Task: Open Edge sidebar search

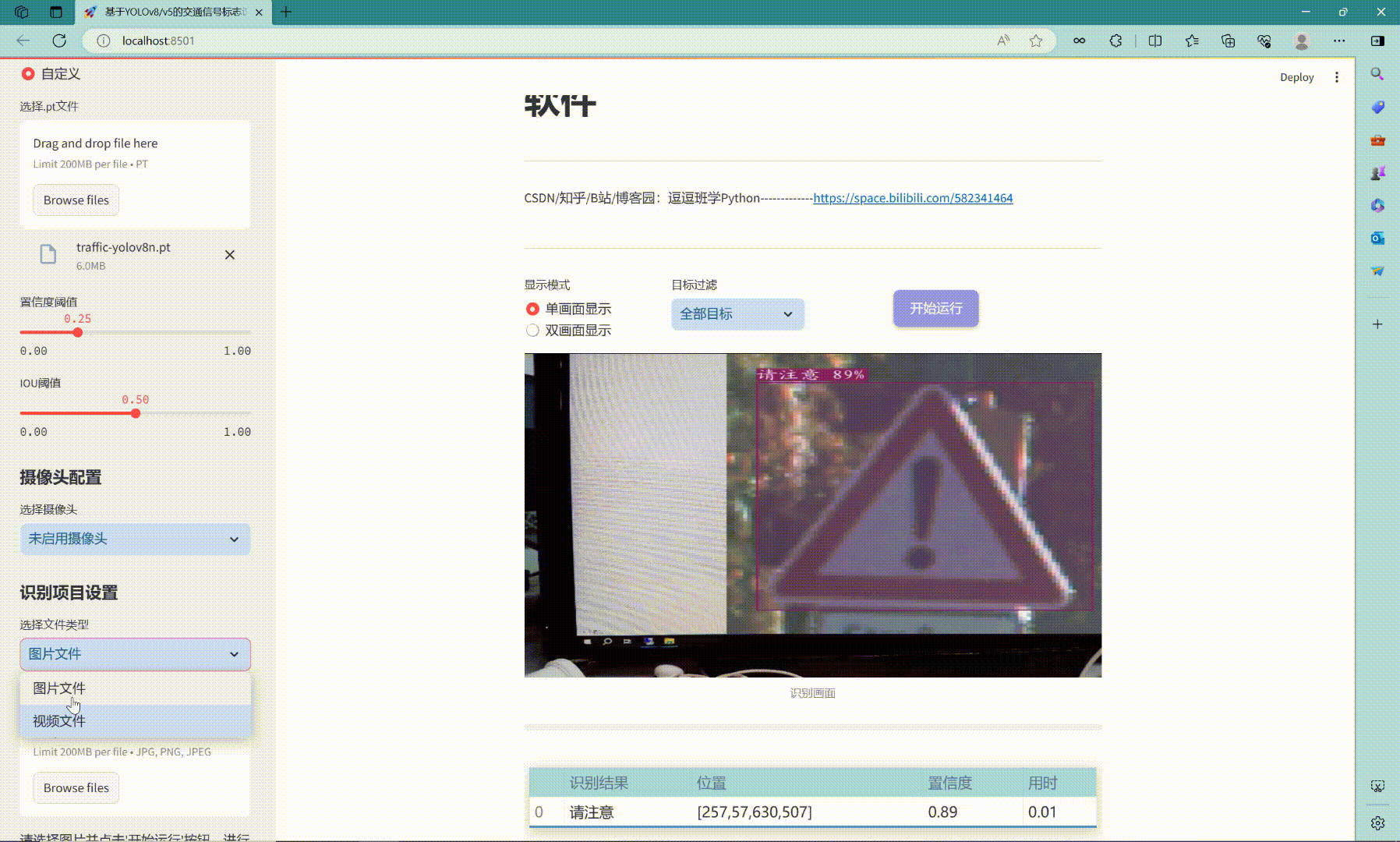Action: pyautogui.click(x=1377, y=75)
